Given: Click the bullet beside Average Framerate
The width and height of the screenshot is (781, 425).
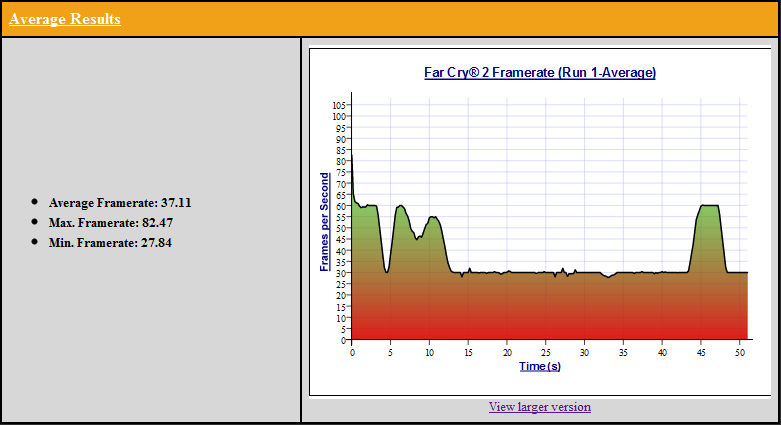Looking at the screenshot, I should [x=35, y=202].
